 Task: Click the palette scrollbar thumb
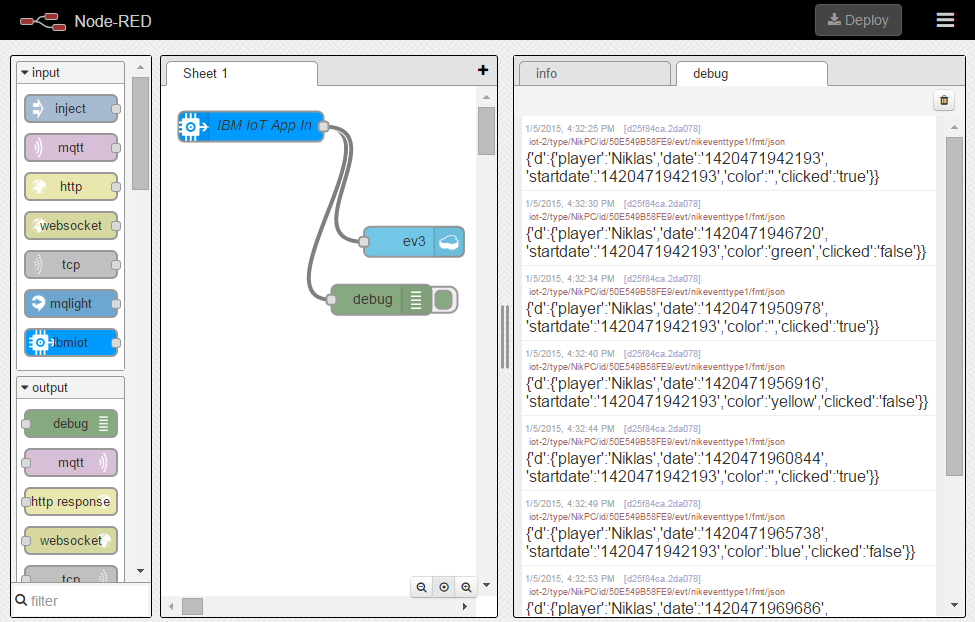coord(141,133)
